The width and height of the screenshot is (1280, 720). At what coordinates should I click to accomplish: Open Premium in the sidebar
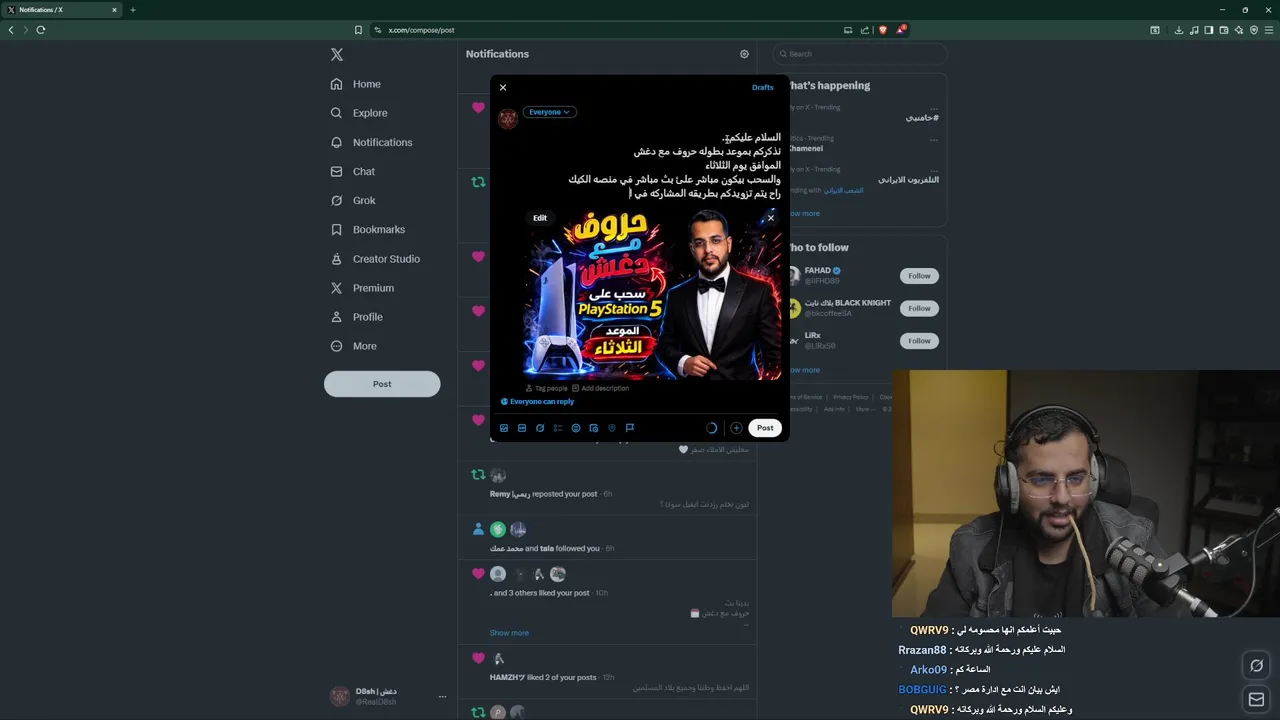[x=362, y=287]
